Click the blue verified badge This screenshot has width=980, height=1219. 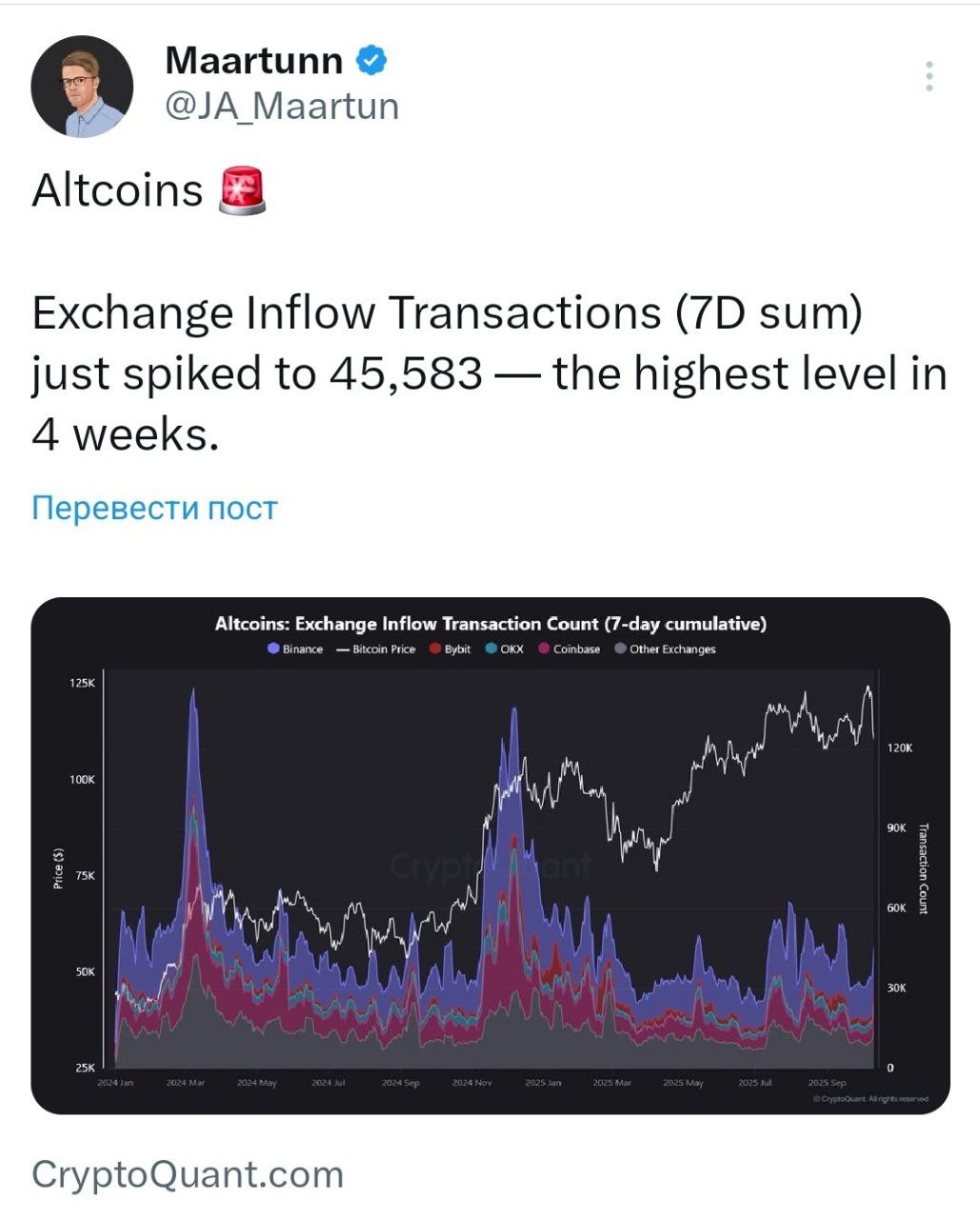tap(371, 61)
